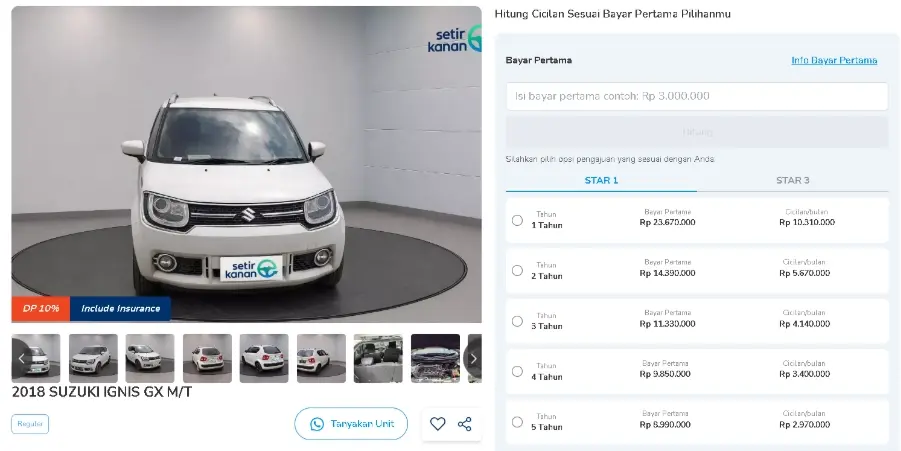Open the car interior seats thumbnail
901x451 pixels.
tap(378, 359)
